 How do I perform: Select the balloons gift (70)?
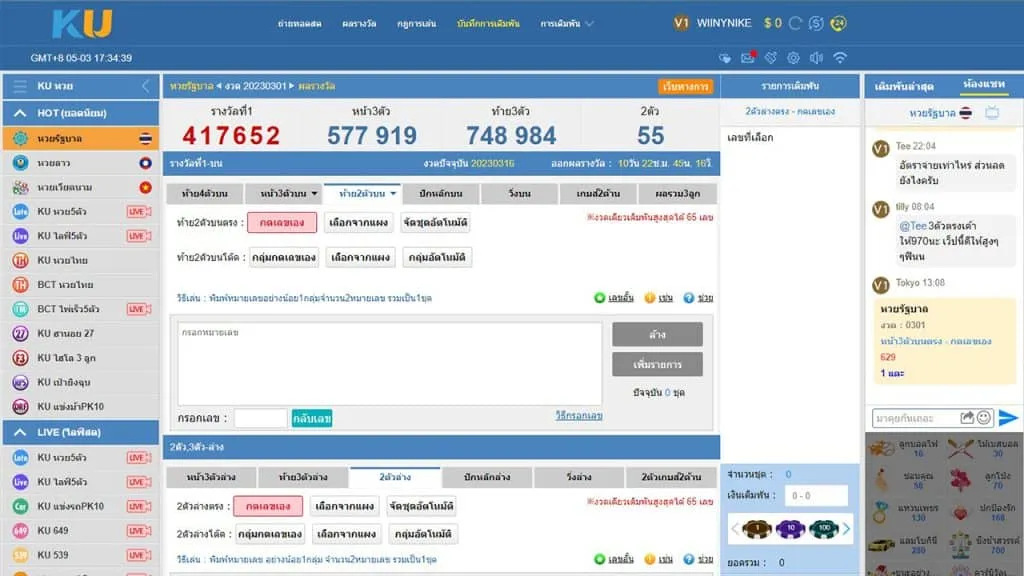(x=960, y=481)
